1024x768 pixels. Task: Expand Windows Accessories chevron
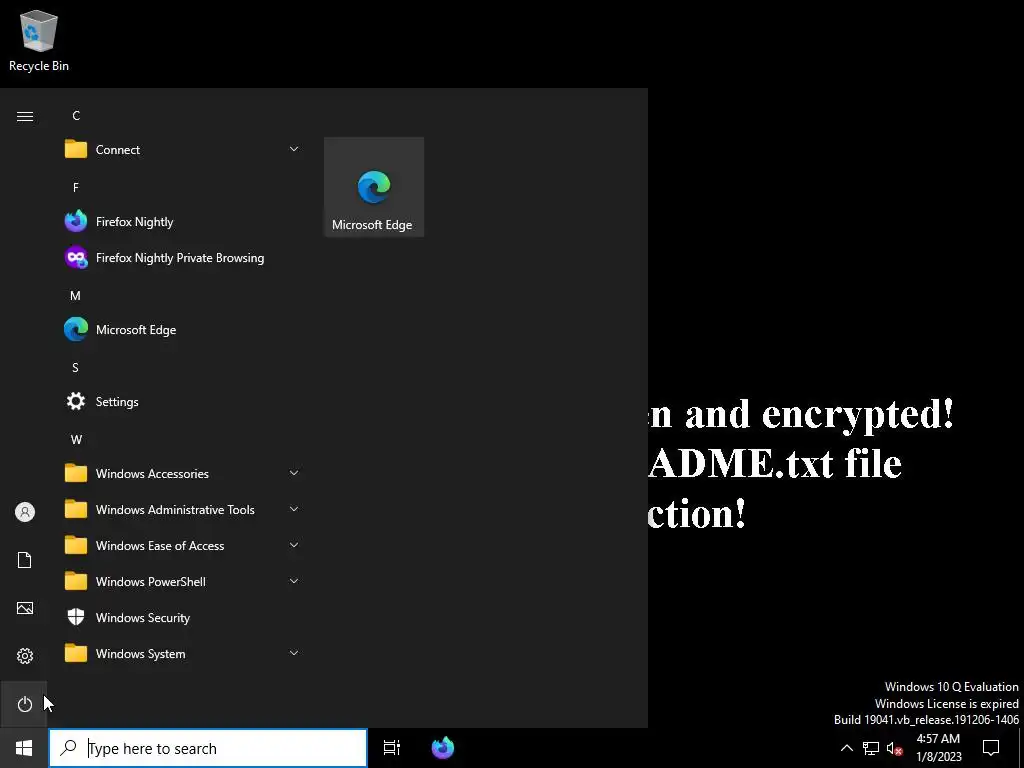point(294,473)
